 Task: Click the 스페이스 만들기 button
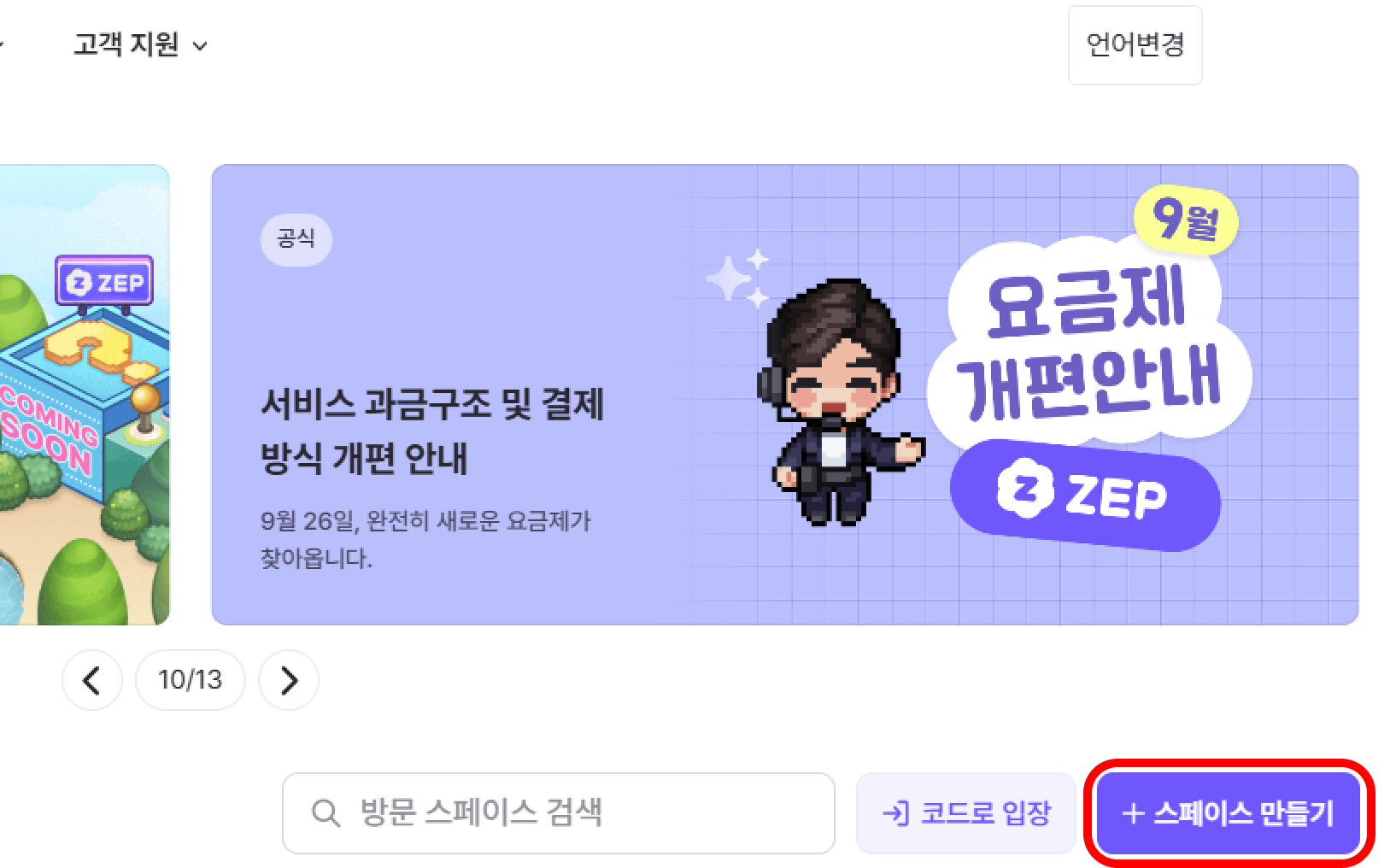(1229, 813)
